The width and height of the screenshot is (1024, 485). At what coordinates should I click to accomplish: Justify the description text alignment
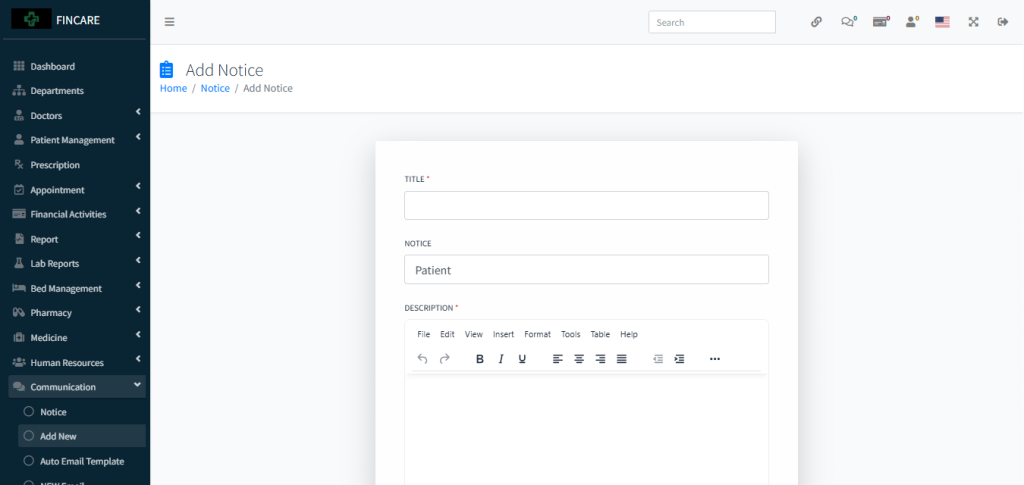(622, 359)
